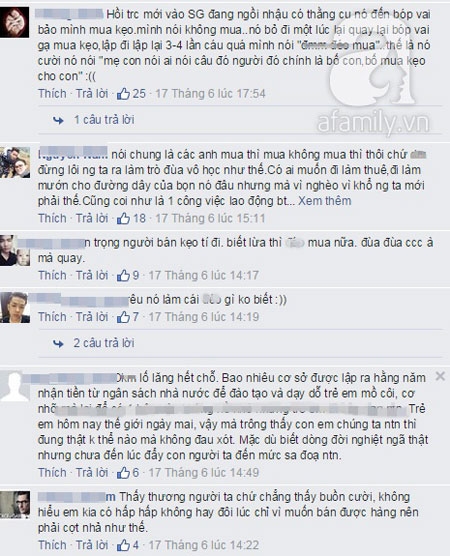Reply to the comment posted at 15:11
This screenshot has width=450, height=556.
pos(92,218)
